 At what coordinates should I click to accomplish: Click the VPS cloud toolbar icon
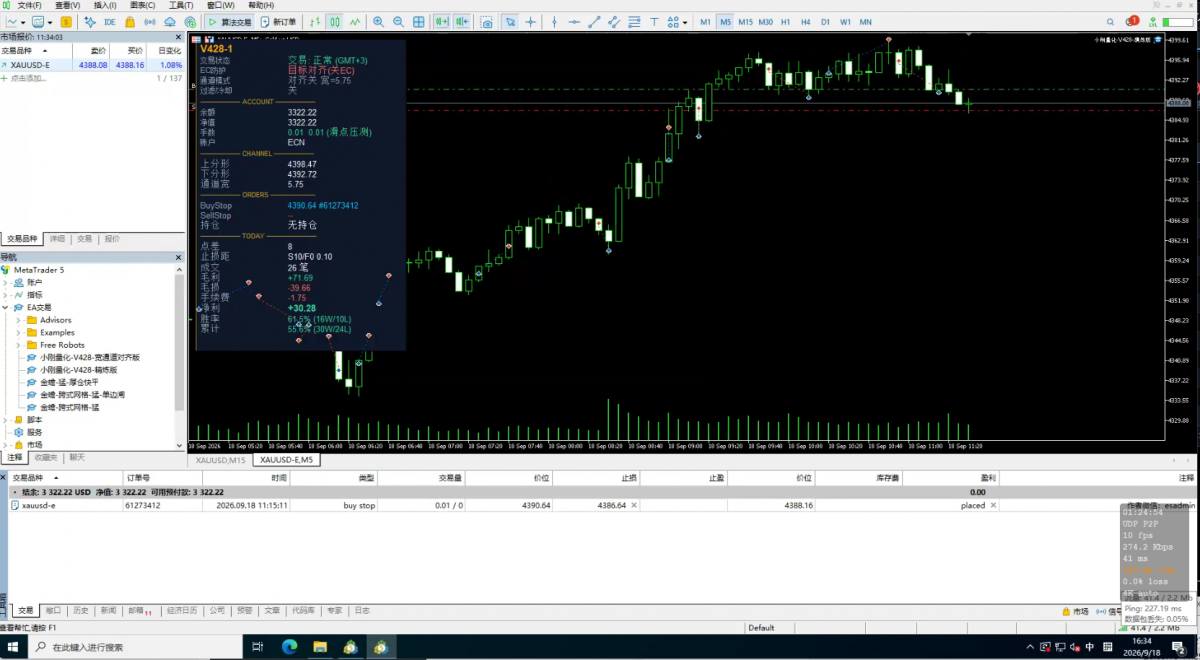point(170,21)
